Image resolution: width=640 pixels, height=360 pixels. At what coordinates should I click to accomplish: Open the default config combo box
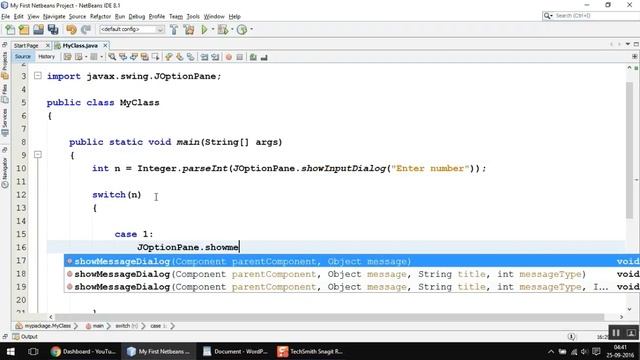(131, 29)
